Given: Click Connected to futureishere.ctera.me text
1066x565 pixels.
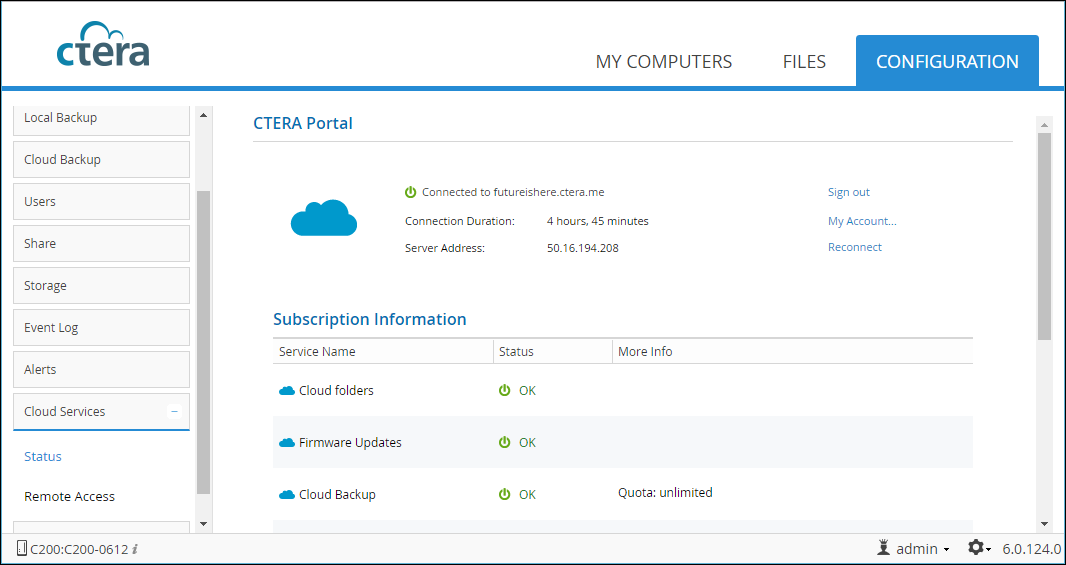Looking at the screenshot, I should click(x=513, y=192).
